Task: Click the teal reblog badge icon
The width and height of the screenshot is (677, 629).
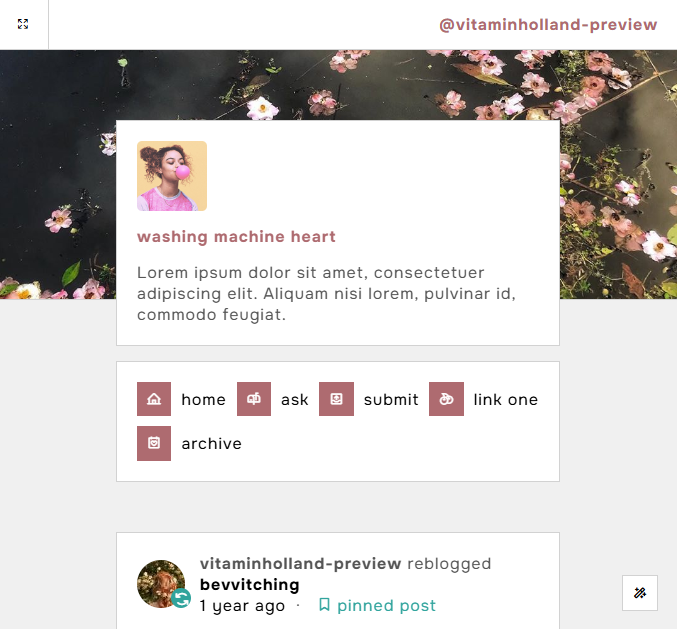Action: [181, 598]
